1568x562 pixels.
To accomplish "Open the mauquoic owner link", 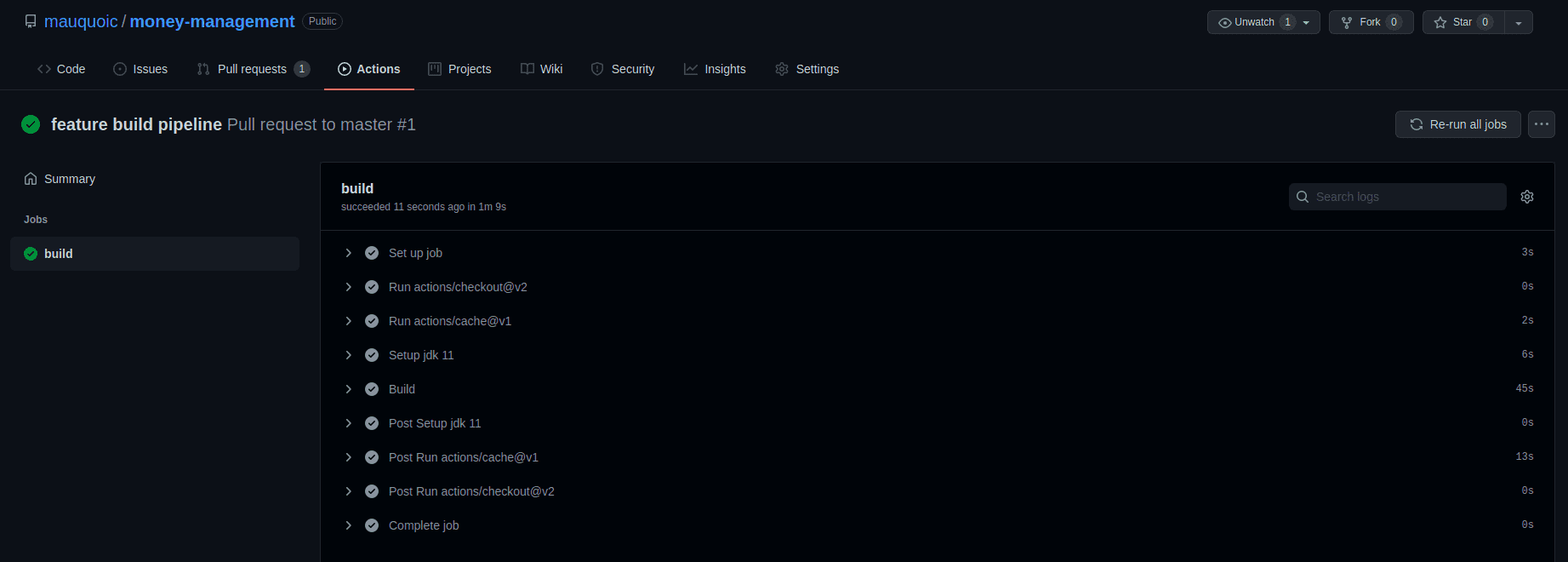I will pos(81,21).
